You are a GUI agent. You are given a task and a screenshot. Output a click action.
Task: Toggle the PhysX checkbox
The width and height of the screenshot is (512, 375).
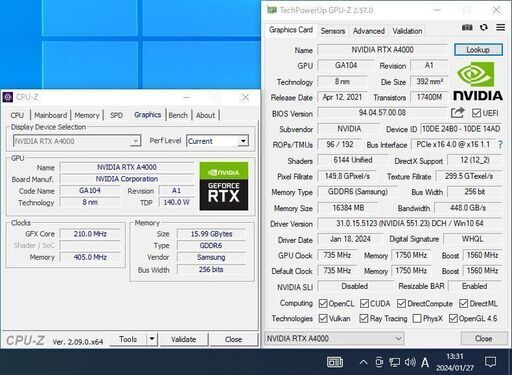click(417, 318)
